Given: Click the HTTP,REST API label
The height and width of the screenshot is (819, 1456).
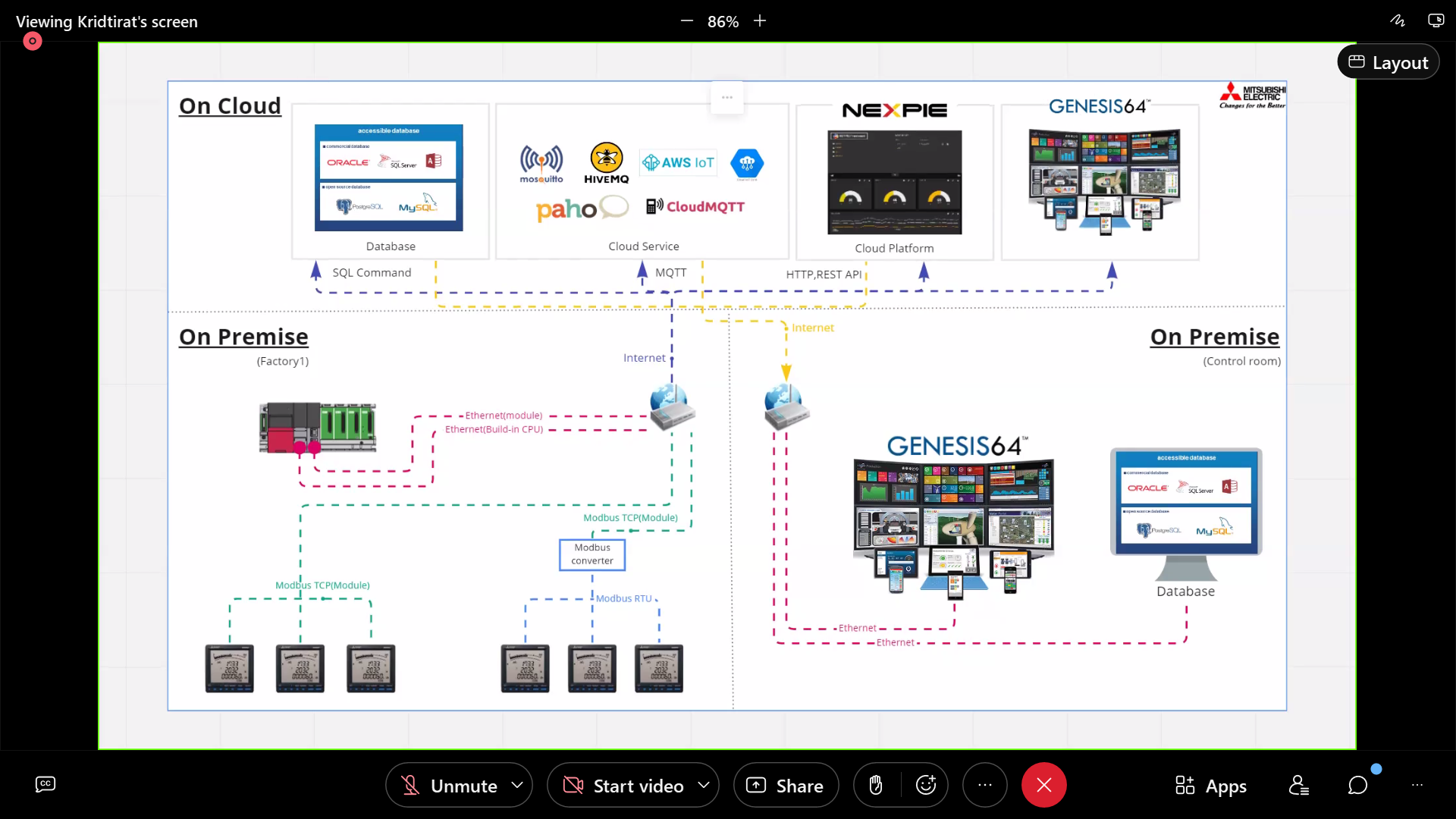Looking at the screenshot, I should 824,275.
